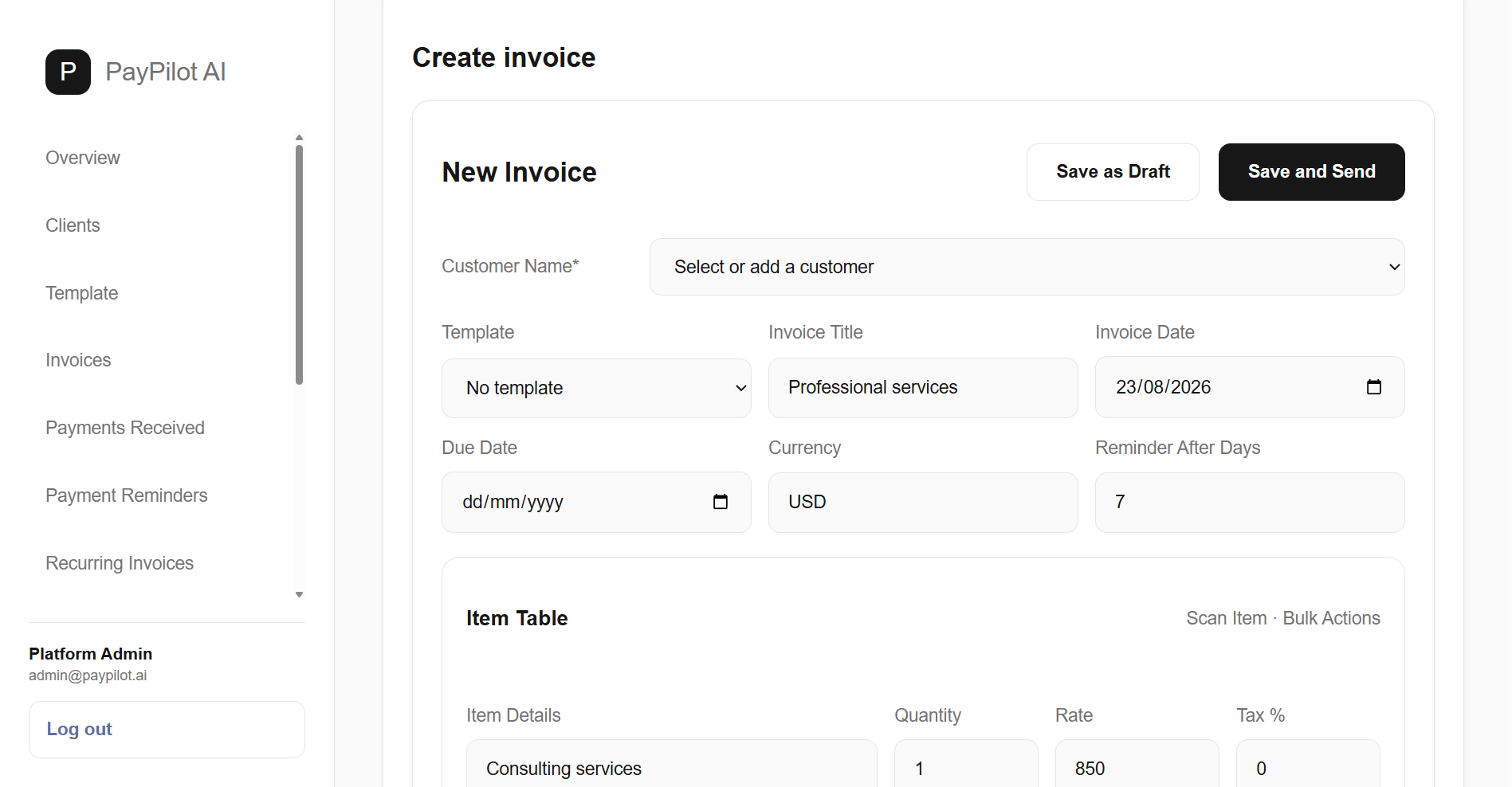
Task: Click the Log out button
Action: tap(167, 730)
